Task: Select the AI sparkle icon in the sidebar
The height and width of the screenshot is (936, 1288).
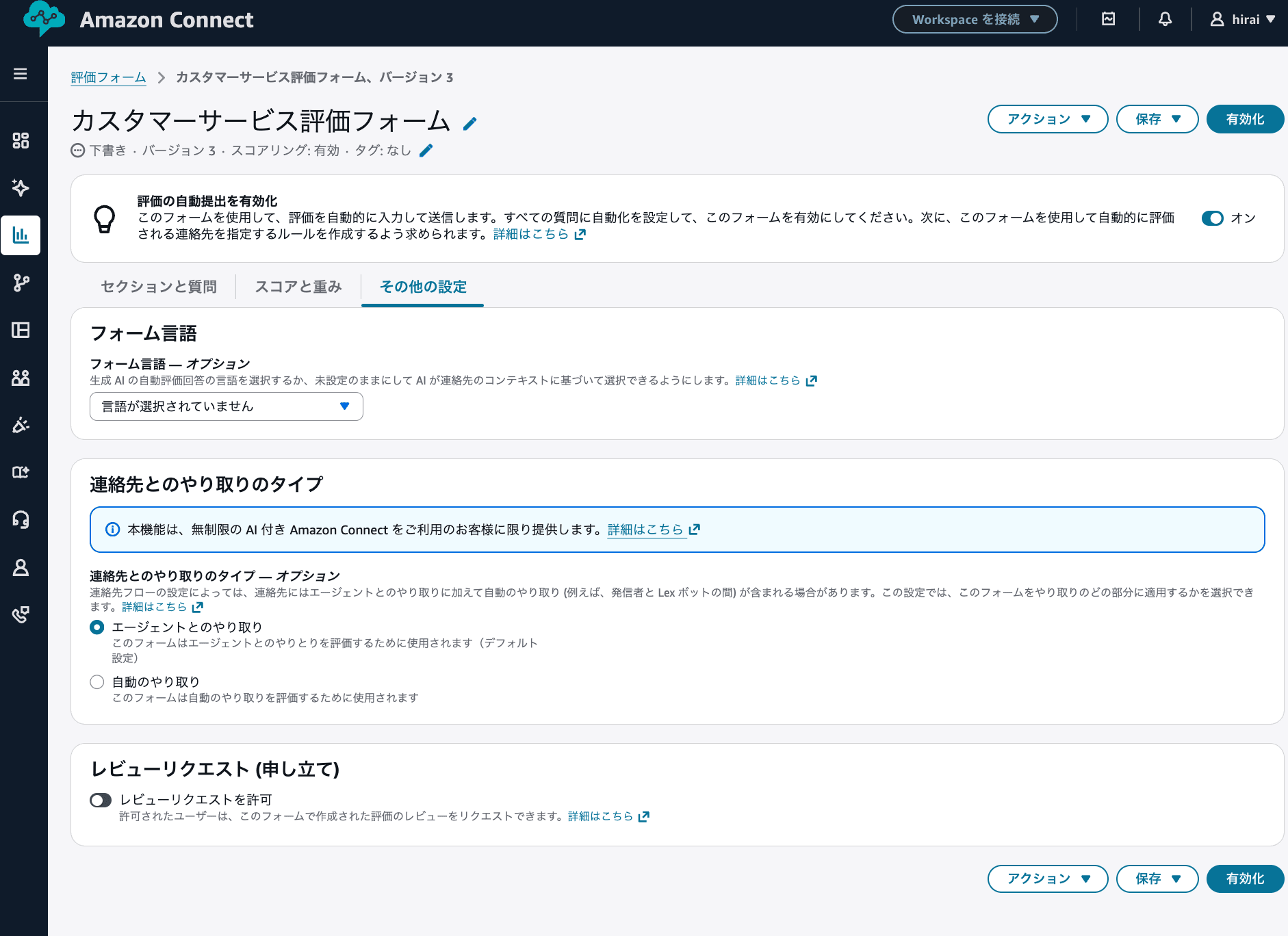Action: (x=21, y=188)
